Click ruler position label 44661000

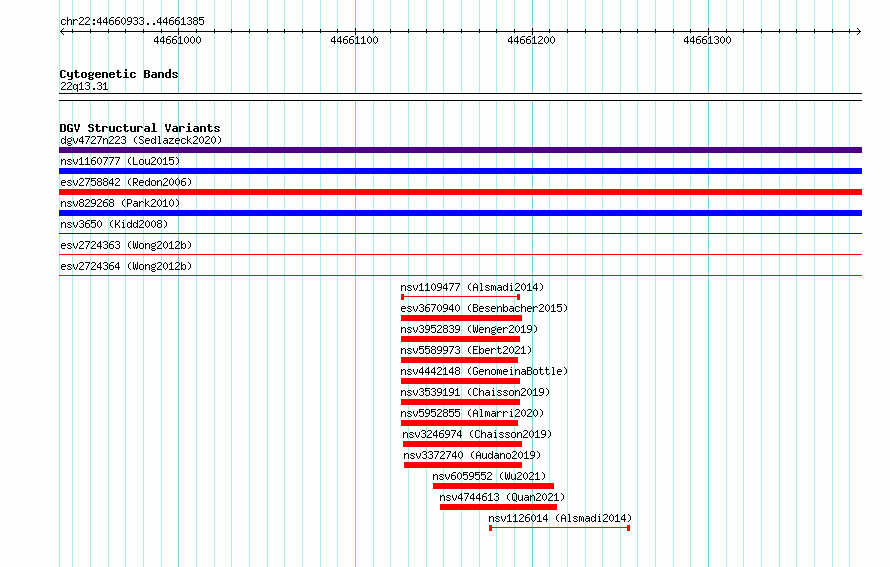(x=178, y=40)
